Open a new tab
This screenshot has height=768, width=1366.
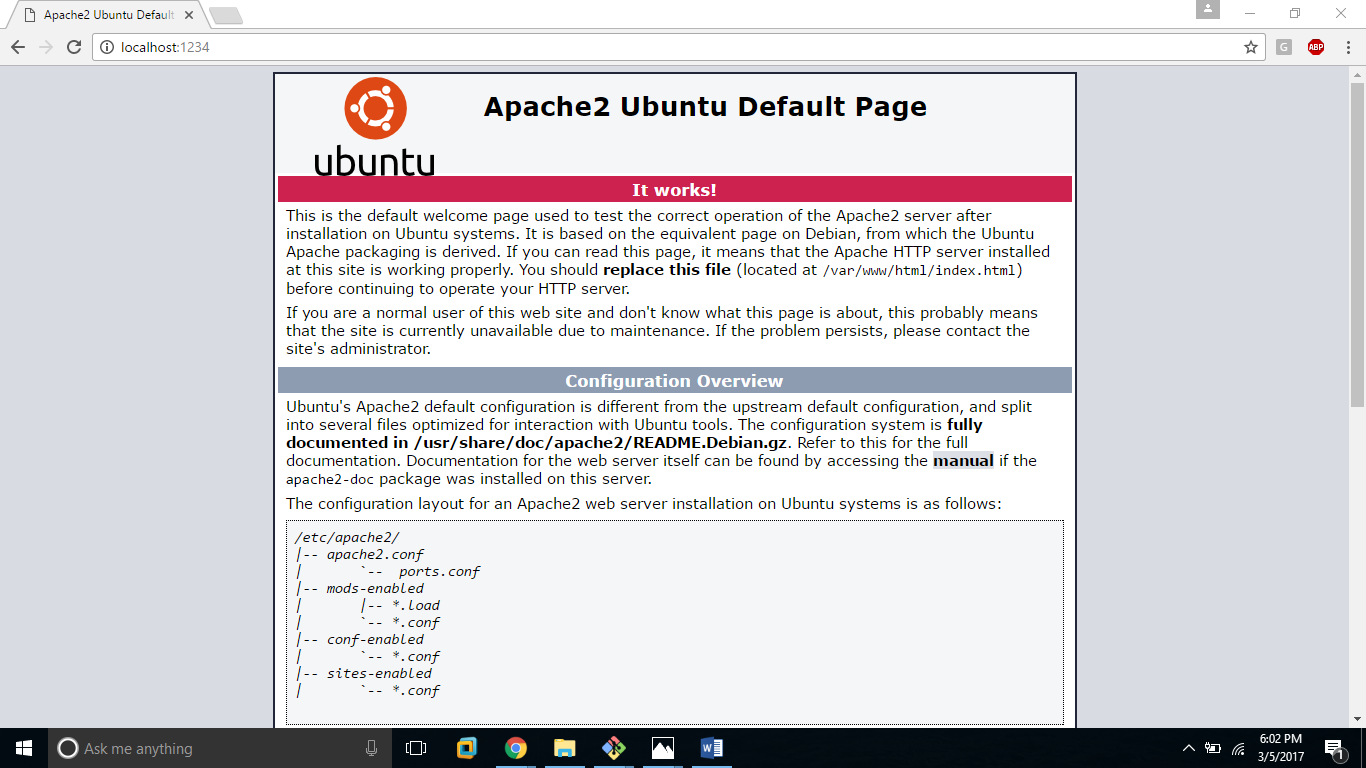226,16
